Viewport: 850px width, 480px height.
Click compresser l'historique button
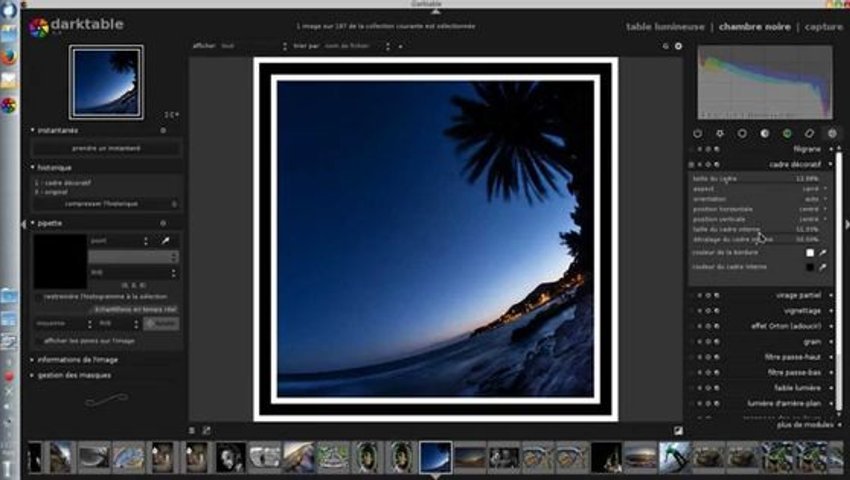(x=101, y=204)
